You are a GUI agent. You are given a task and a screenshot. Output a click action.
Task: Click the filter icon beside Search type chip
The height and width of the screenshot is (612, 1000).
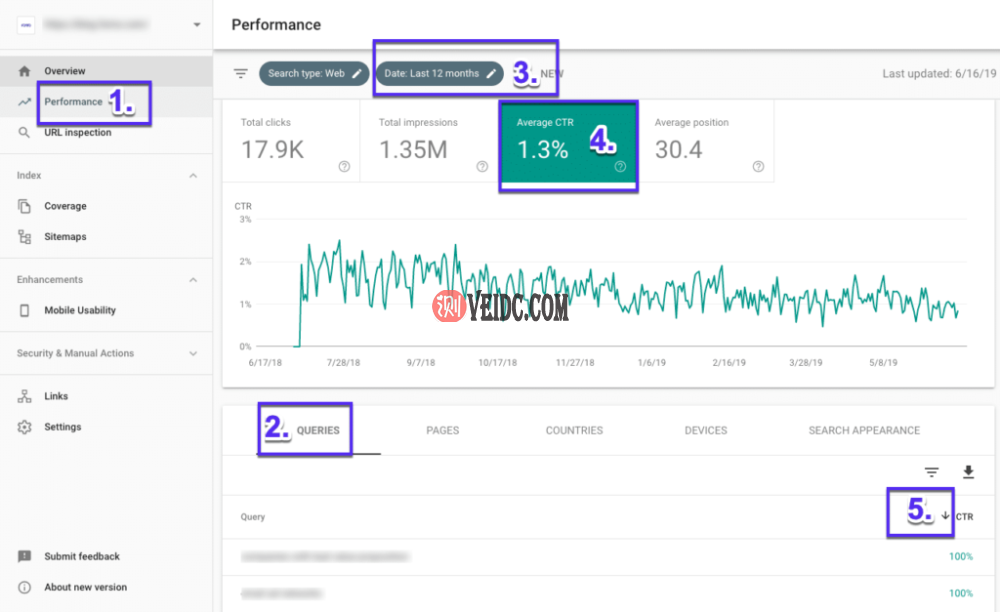pyautogui.click(x=240, y=73)
